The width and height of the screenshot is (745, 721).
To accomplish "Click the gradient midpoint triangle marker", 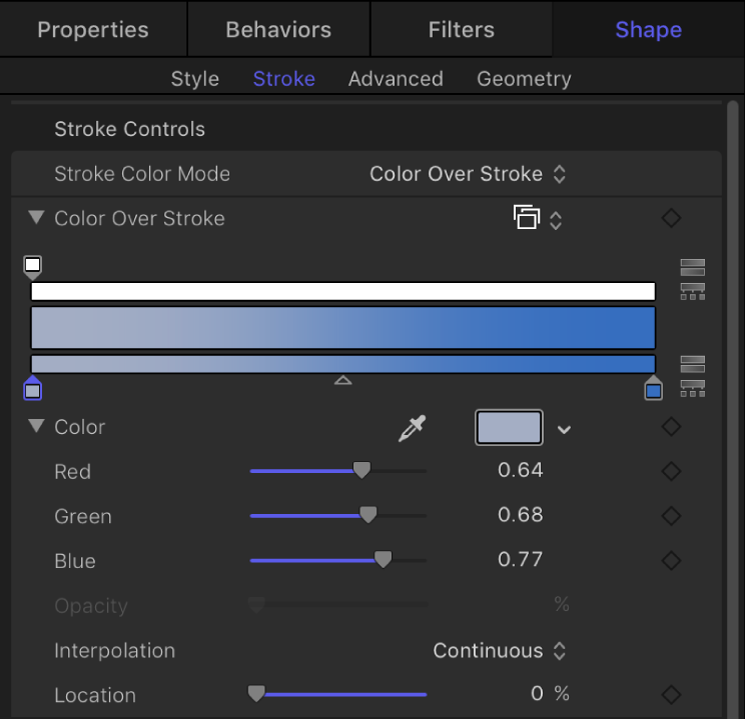I will [x=343, y=380].
